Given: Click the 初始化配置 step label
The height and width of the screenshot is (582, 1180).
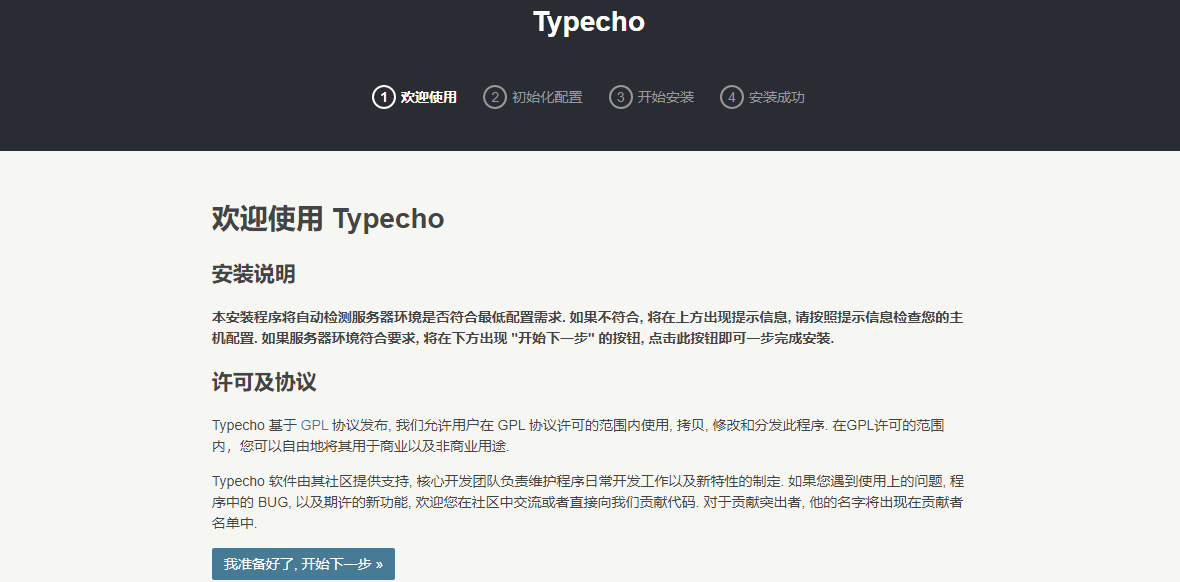Looking at the screenshot, I should (x=547, y=97).
